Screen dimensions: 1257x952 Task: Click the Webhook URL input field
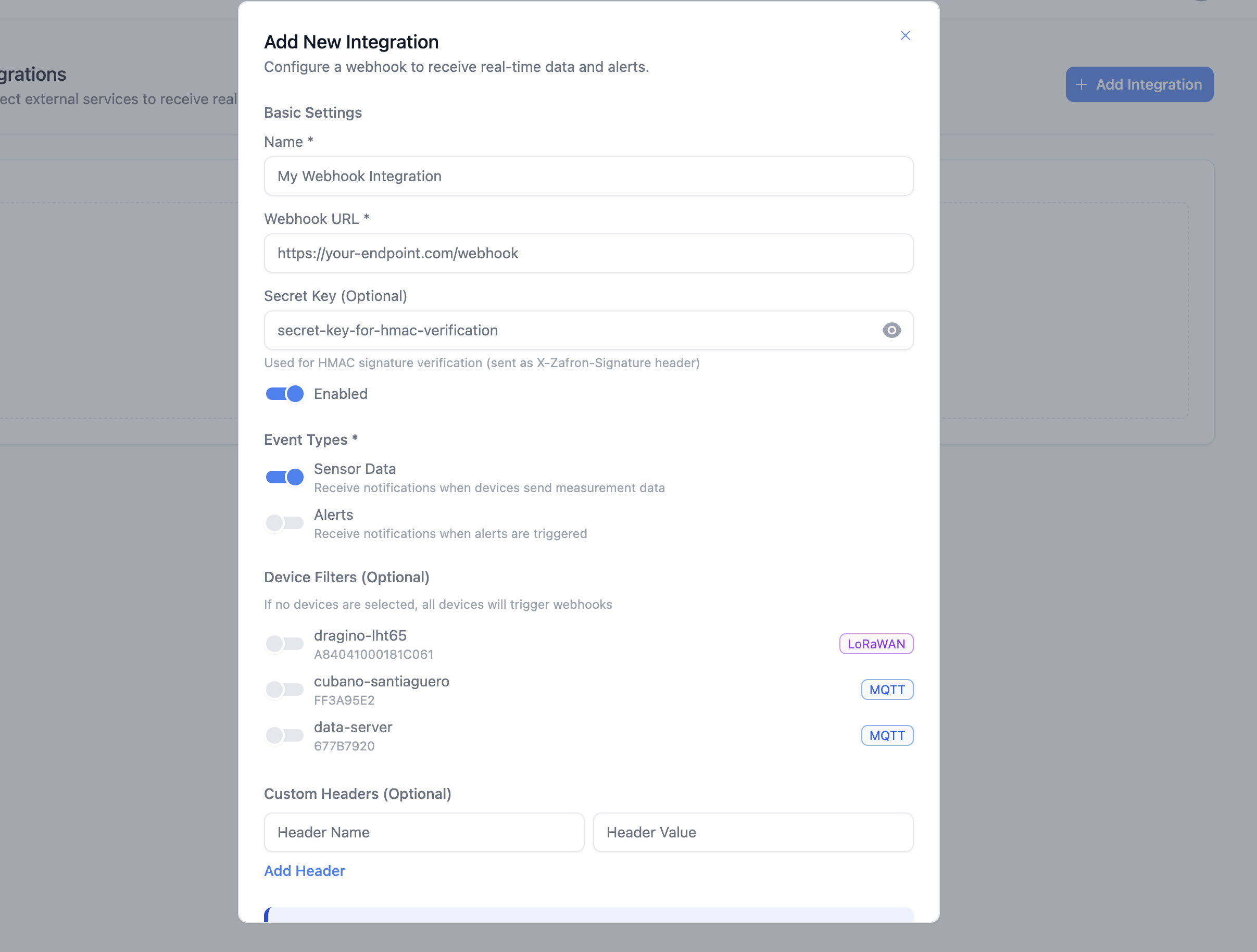[588, 253]
